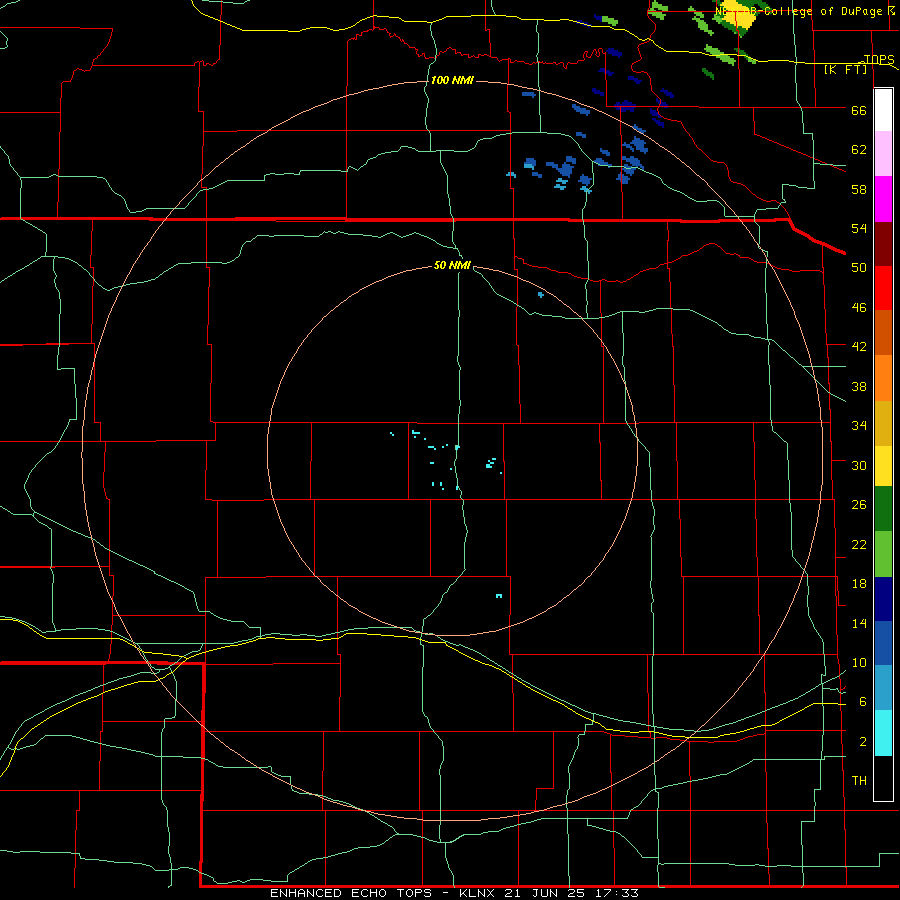This screenshot has height=900, width=900.
Task: Click the legend value '50'
Action: point(859,267)
